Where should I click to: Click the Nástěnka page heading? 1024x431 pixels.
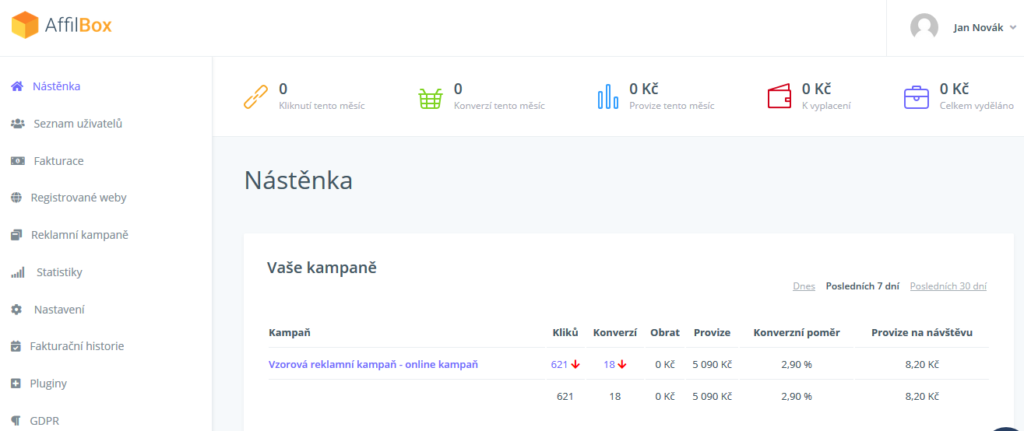[298, 180]
